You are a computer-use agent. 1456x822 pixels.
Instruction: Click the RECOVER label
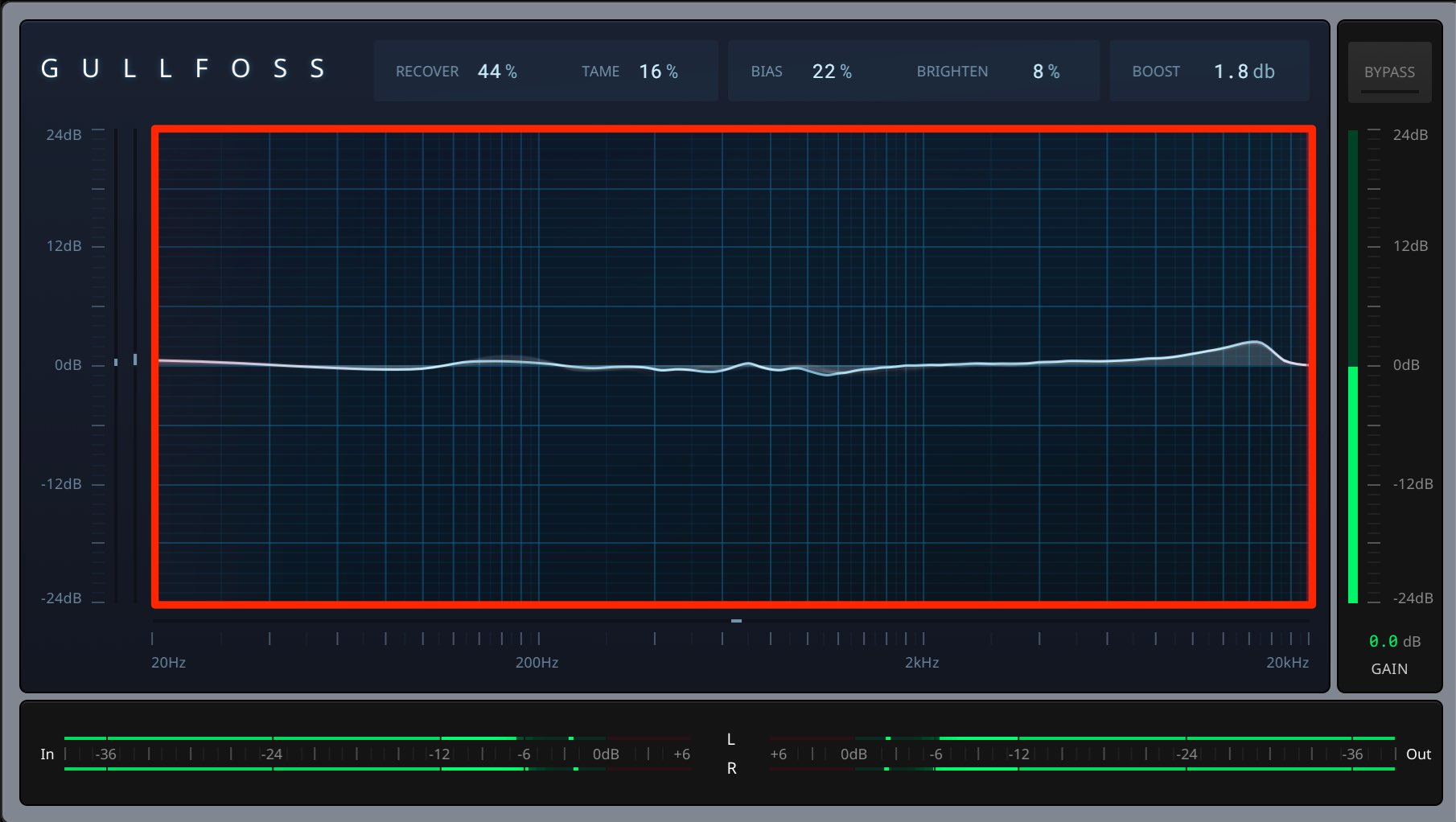coord(427,72)
